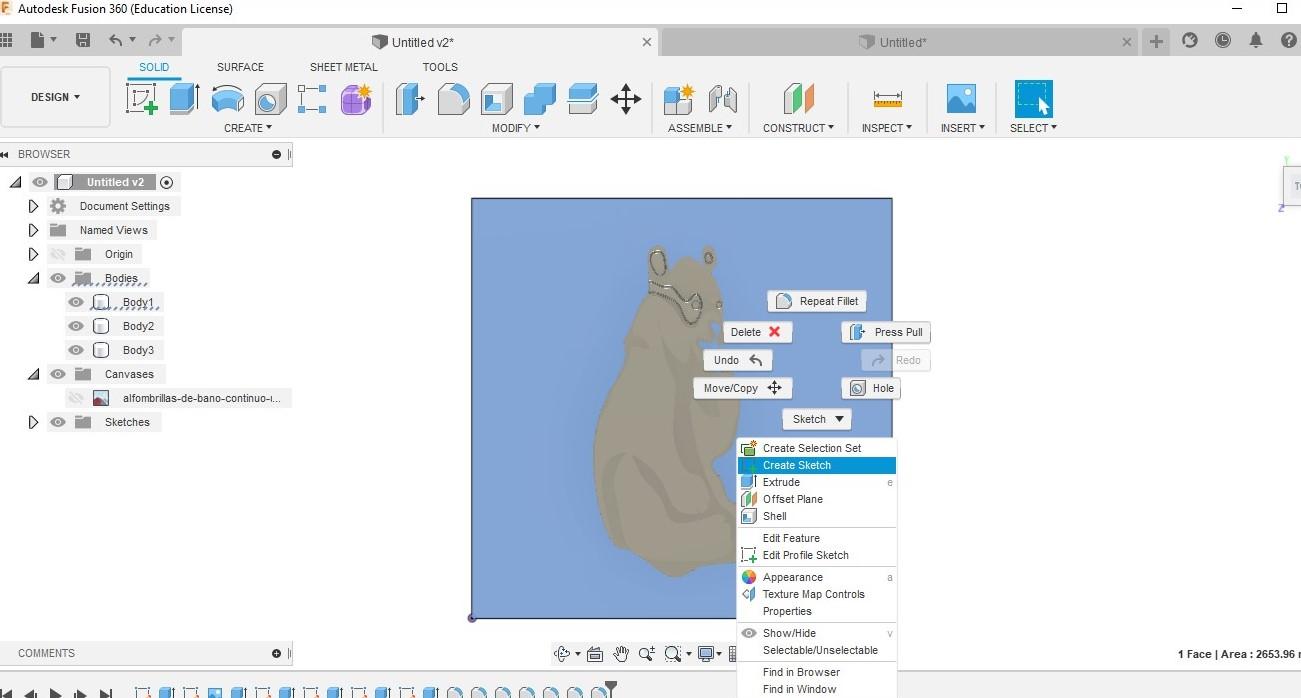This screenshot has width=1301, height=698.
Task: Toggle visibility of Sketches folder
Action: pos(58,422)
